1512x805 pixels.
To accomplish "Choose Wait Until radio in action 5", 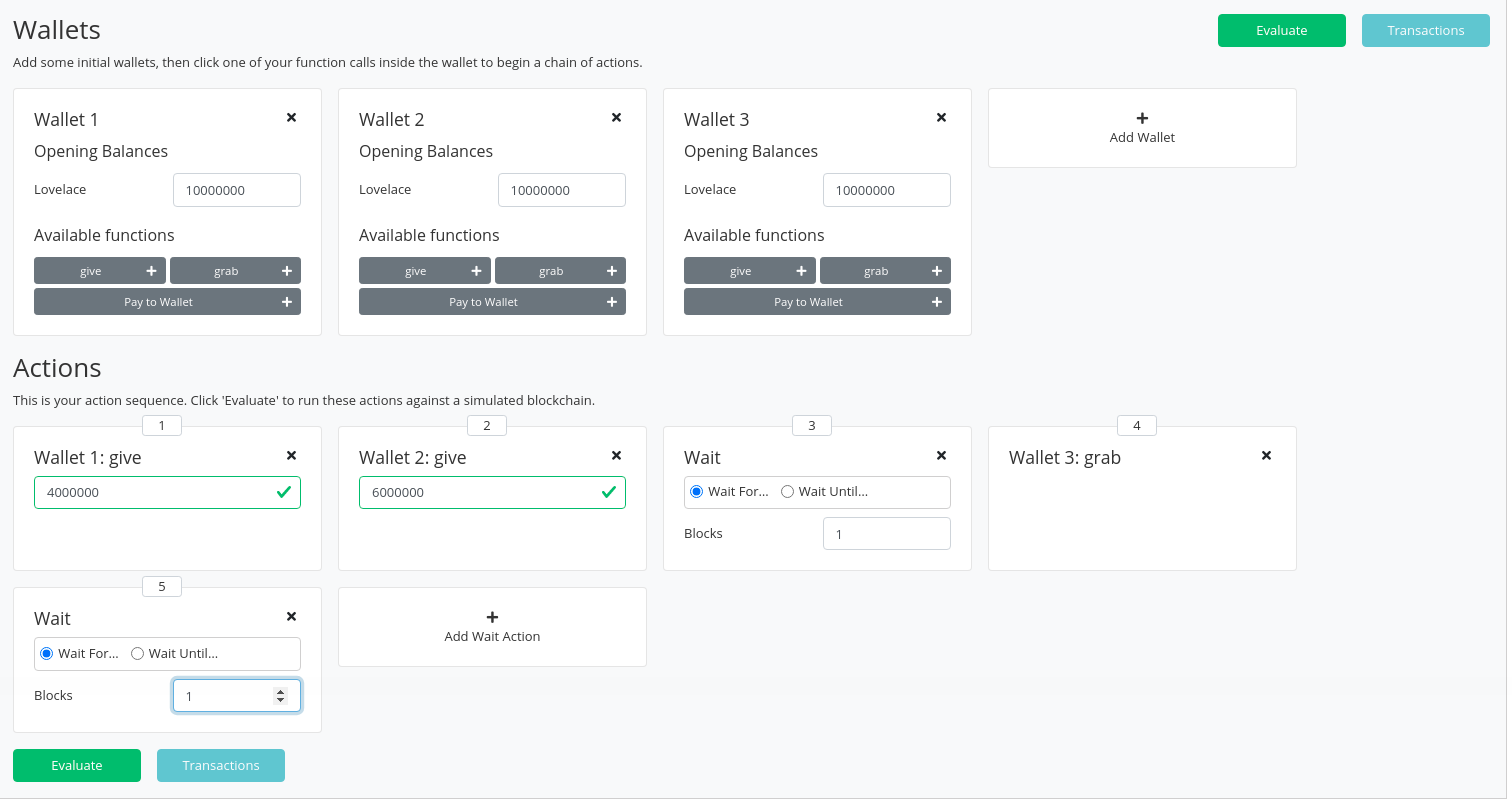I will click(138, 654).
